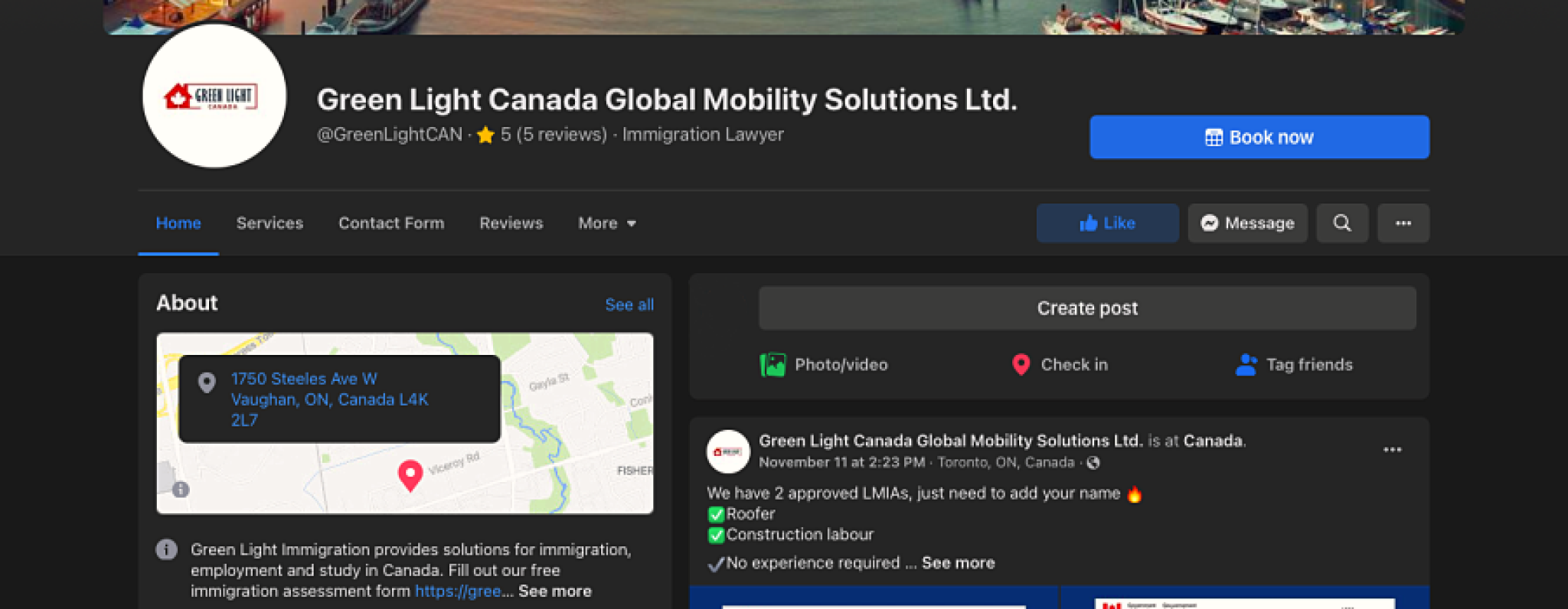Expand About description See more
The height and width of the screenshot is (609, 1568).
pos(554,591)
